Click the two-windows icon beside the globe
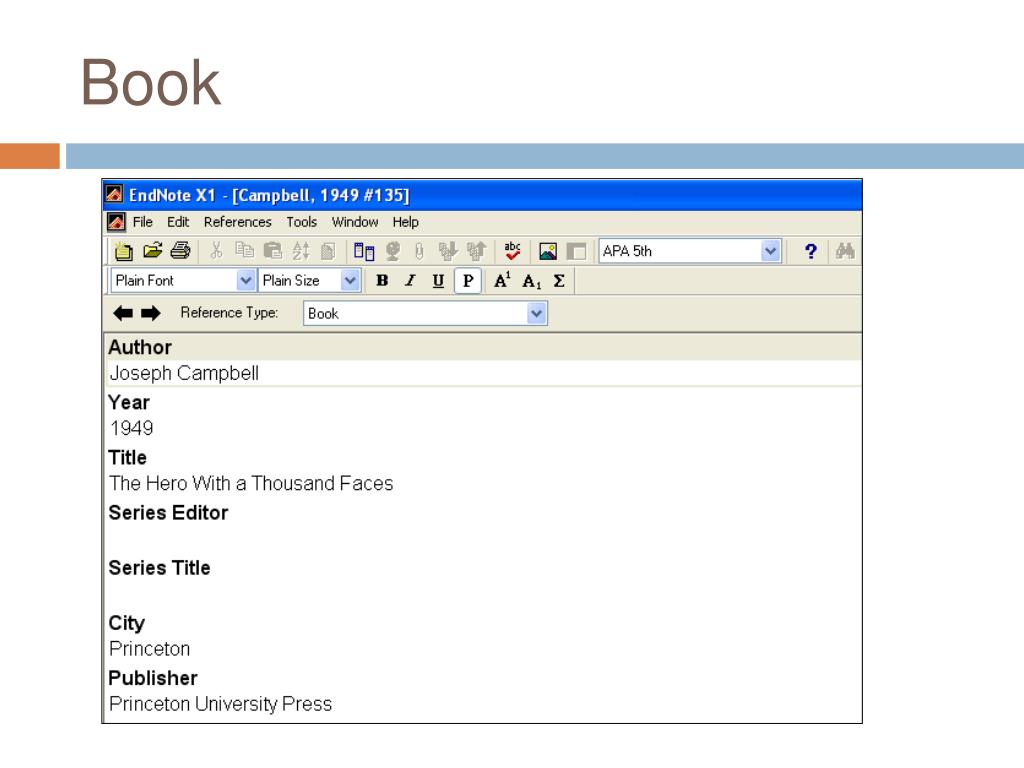Image resolution: width=1024 pixels, height=768 pixels. [364, 251]
